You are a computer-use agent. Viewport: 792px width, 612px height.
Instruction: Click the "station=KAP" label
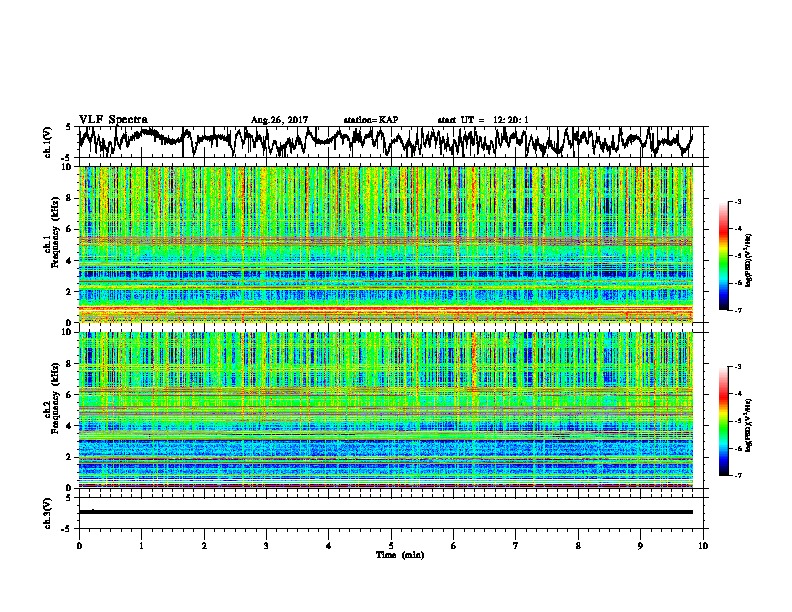coord(371,120)
